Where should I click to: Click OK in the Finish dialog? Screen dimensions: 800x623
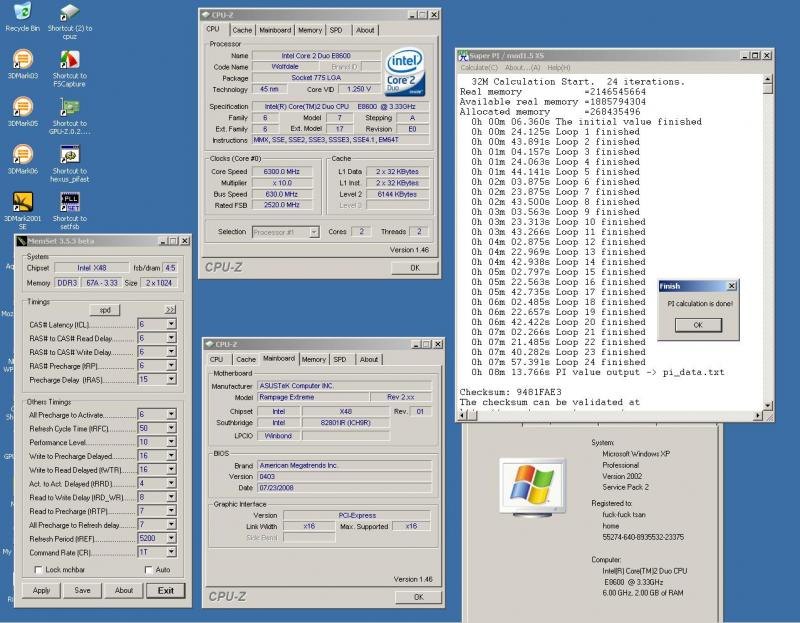pos(698,325)
